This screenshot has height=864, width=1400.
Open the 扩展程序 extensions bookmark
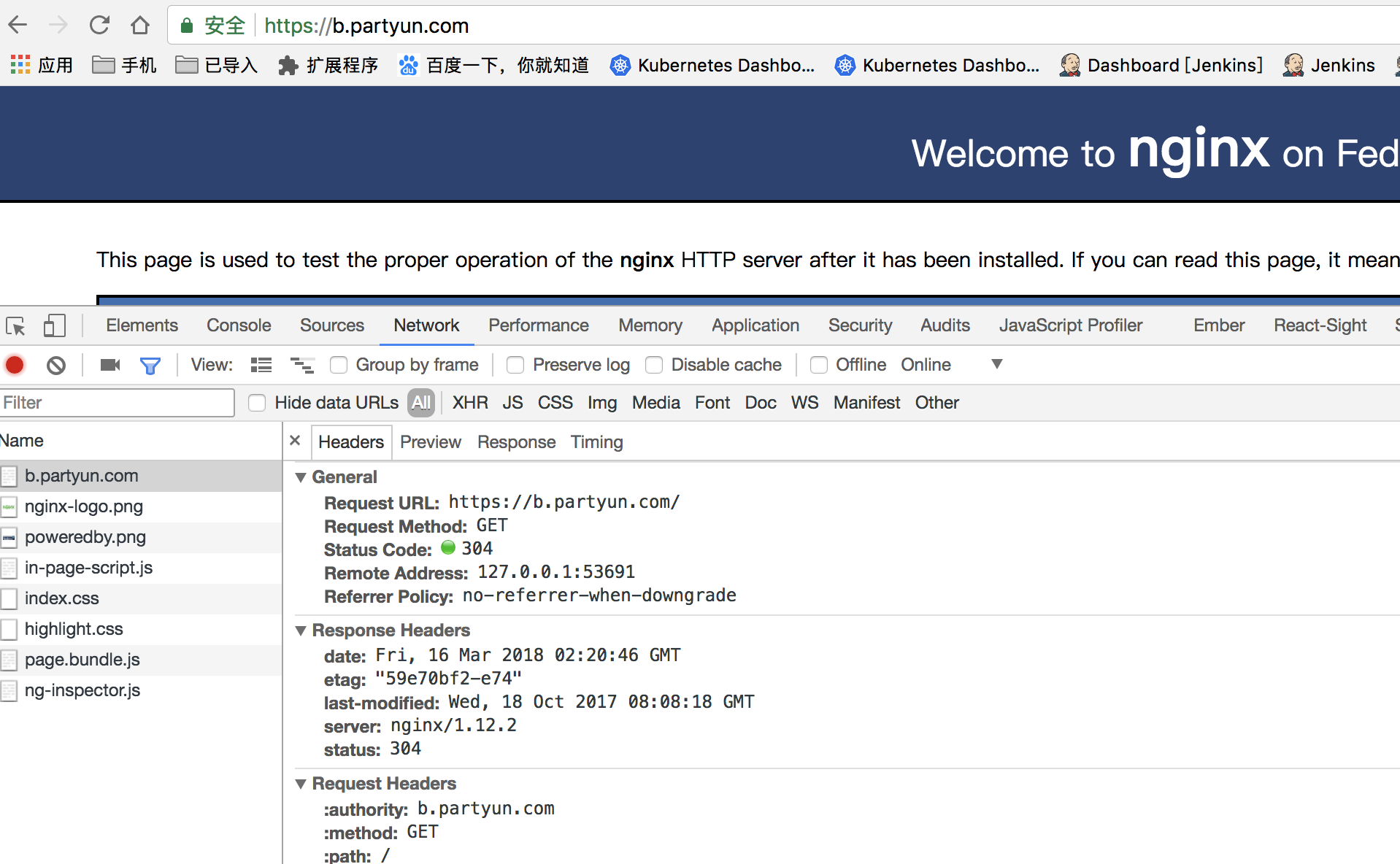coord(328,65)
